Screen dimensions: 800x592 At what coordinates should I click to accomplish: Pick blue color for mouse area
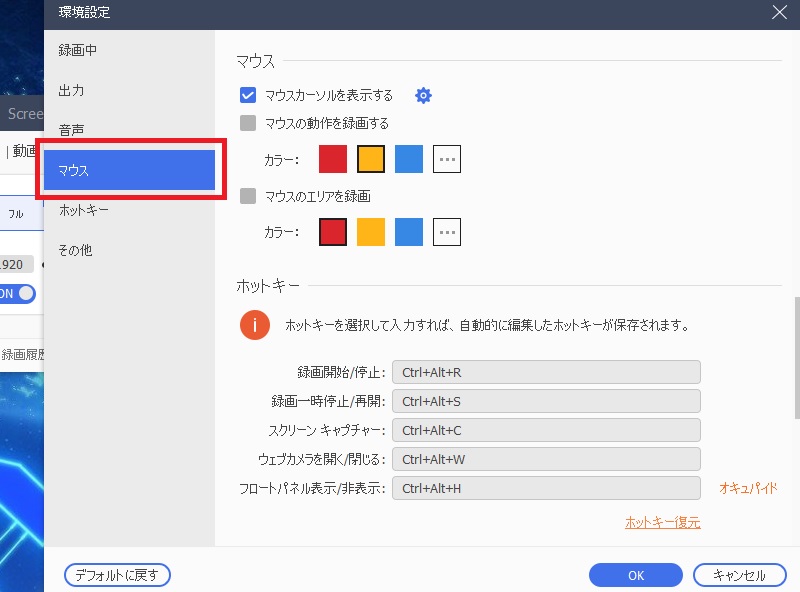coord(409,232)
